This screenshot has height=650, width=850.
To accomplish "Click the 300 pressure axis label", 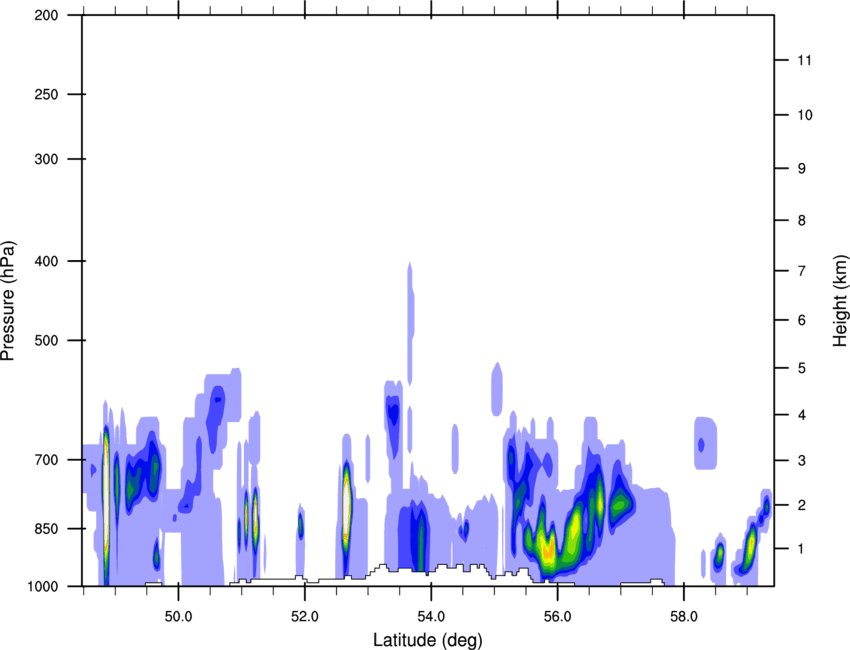I will tap(47, 159).
